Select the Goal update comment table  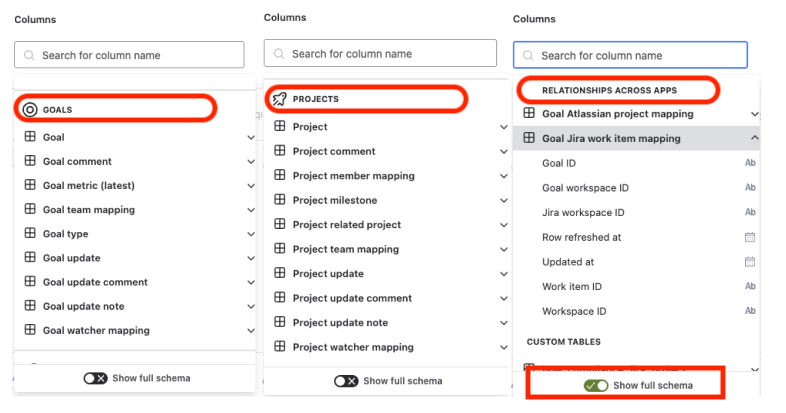pos(97,282)
